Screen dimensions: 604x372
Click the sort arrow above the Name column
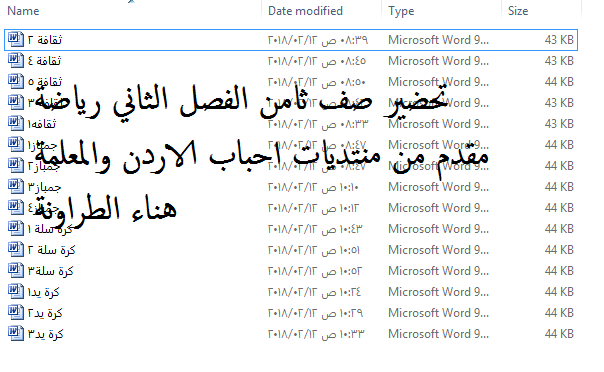coord(131,2)
